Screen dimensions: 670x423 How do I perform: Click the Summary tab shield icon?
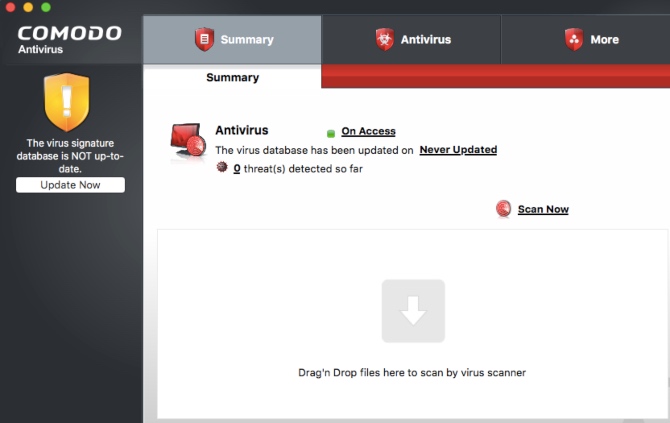pyautogui.click(x=204, y=39)
